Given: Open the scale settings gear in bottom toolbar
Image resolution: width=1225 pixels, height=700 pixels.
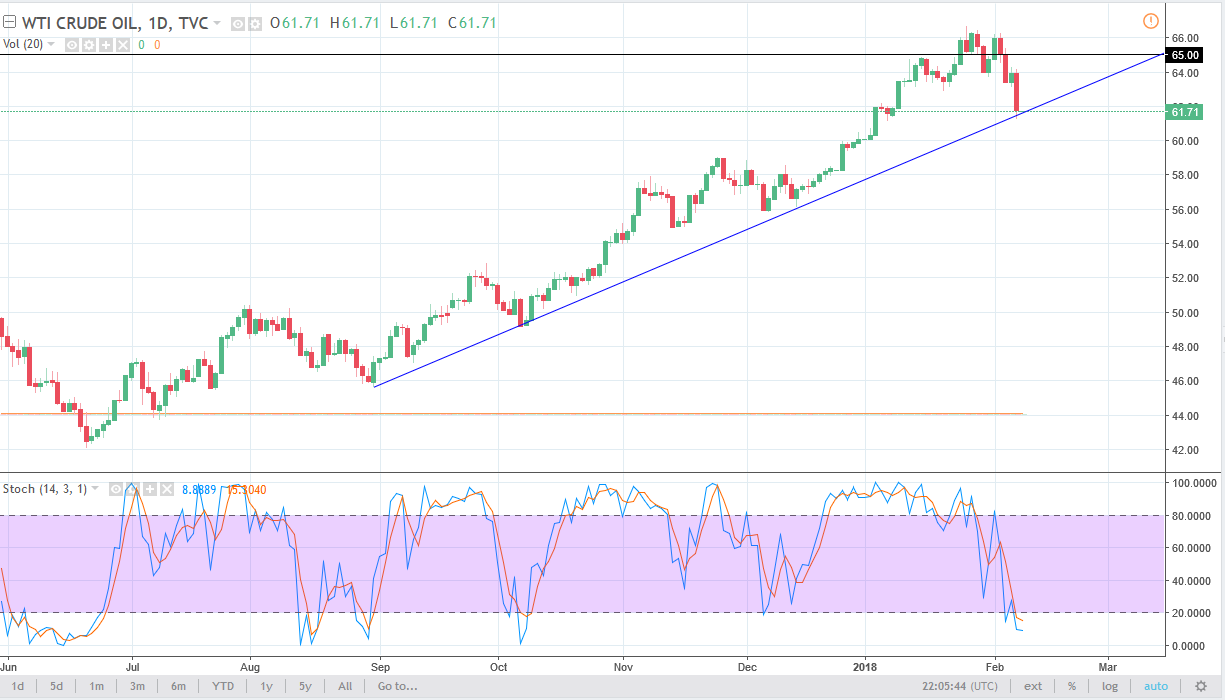Looking at the screenshot, I should 1197,687.
